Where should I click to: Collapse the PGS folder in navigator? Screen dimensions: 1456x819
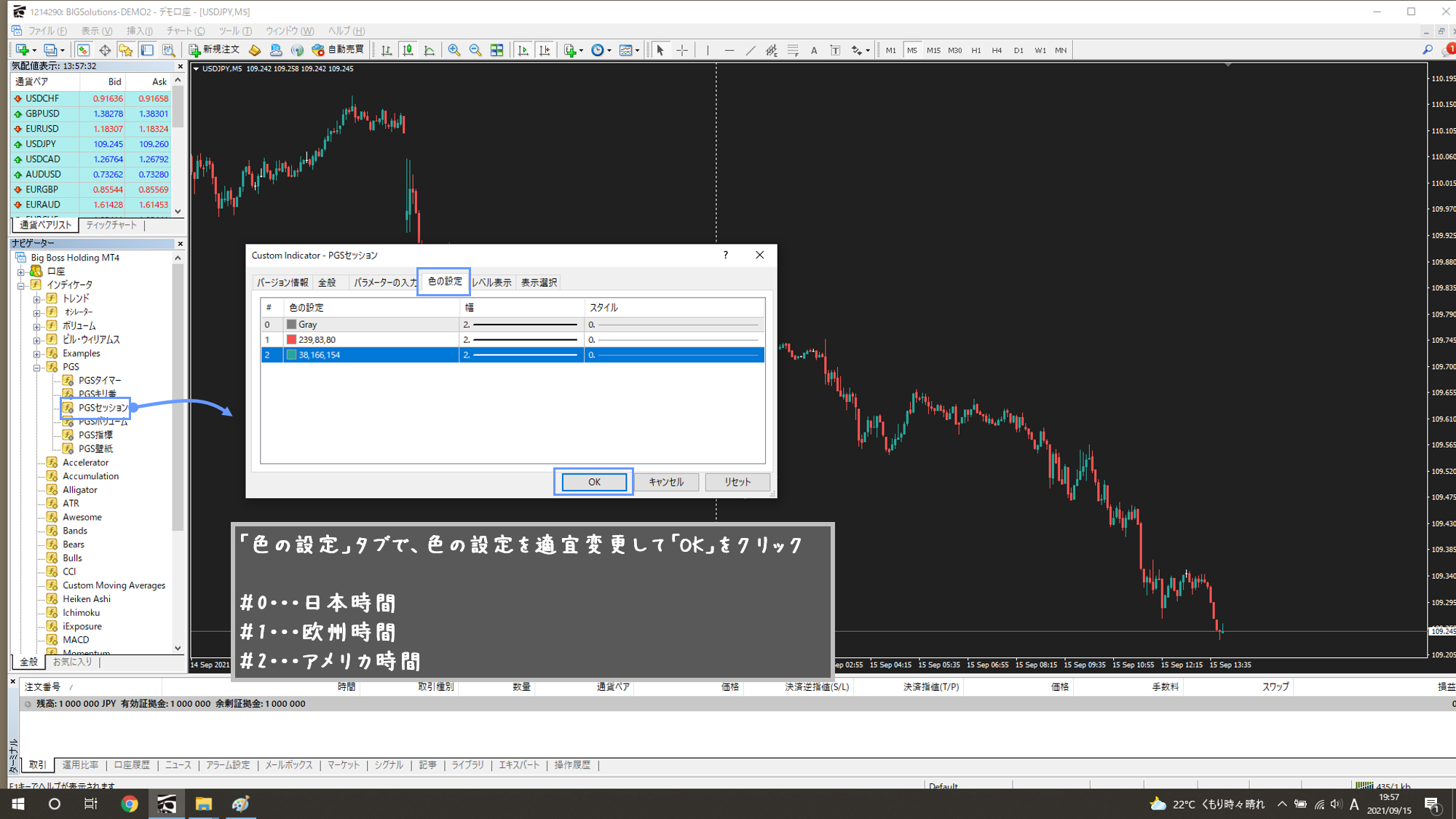37,367
